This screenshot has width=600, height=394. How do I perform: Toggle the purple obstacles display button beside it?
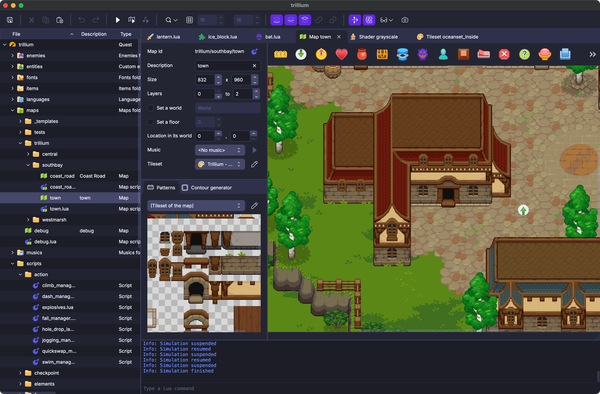tap(369, 20)
